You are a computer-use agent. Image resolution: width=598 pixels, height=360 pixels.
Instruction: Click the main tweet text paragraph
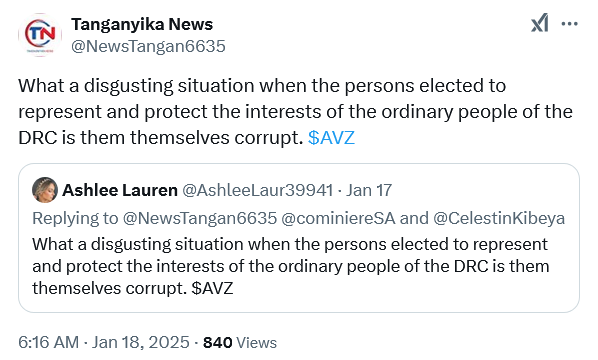(296, 112)
